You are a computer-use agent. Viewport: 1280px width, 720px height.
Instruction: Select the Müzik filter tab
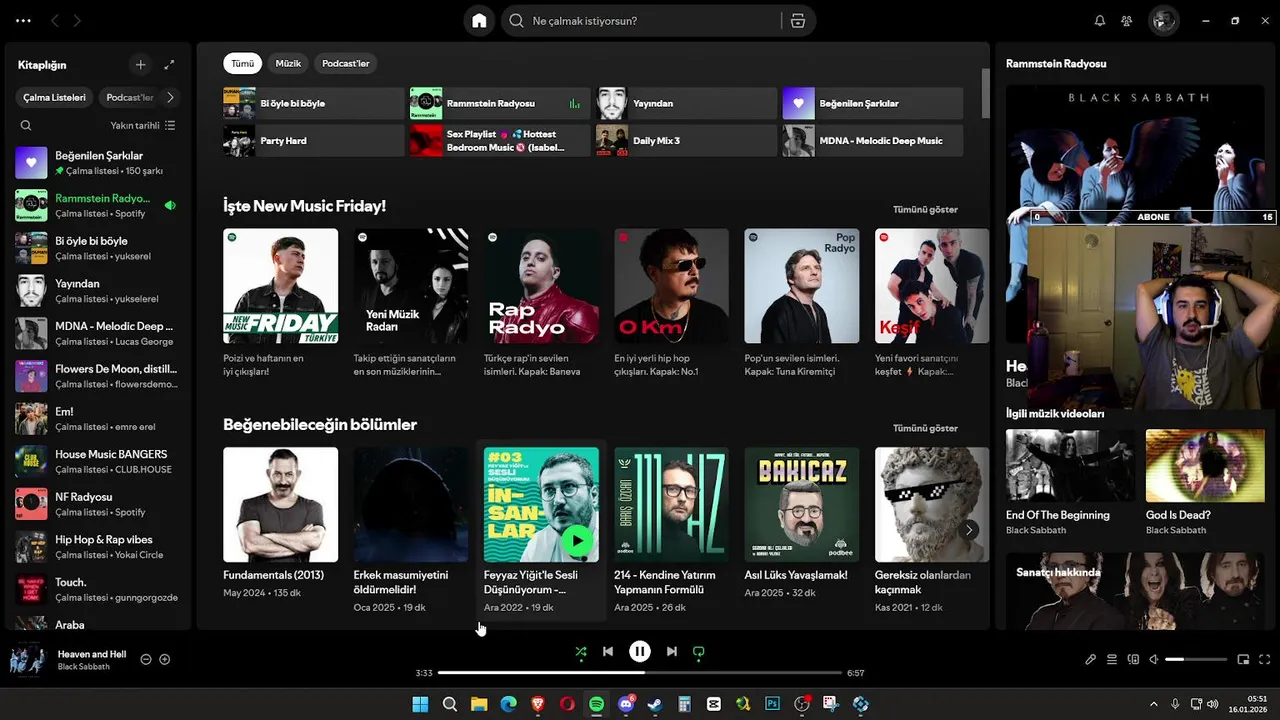[x=288, y=63]
